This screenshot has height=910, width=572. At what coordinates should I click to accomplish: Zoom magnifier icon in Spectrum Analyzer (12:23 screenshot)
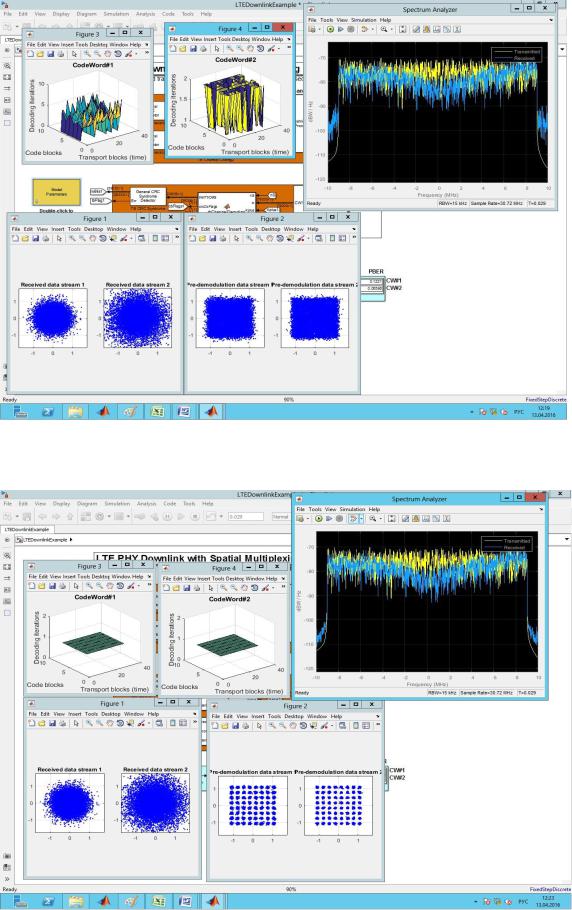[x=372, y=518]
